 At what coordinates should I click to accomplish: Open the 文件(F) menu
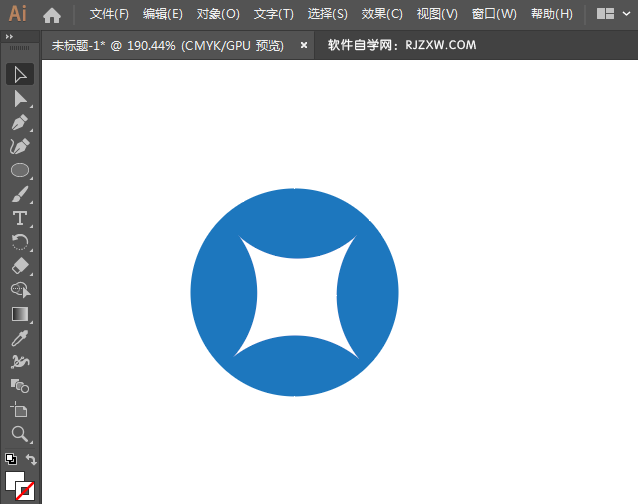(x=109, y=14)
